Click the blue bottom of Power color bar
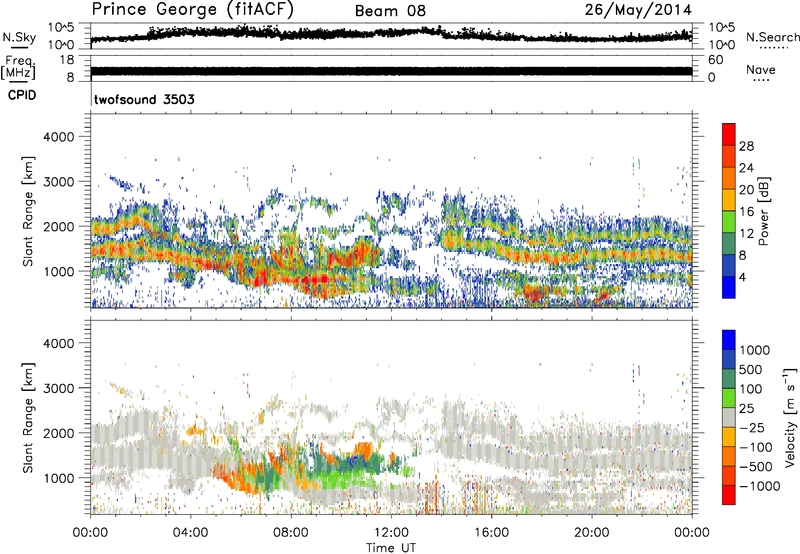This screenshot has height=554, width=800. 729,287
